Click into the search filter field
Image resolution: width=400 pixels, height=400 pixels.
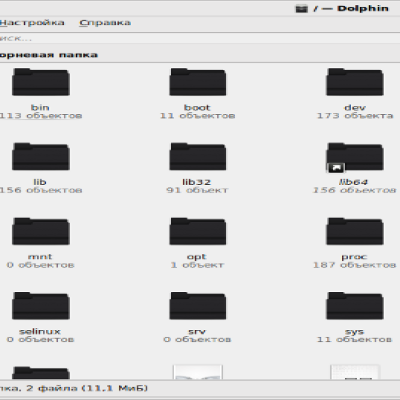pos(200,38)
